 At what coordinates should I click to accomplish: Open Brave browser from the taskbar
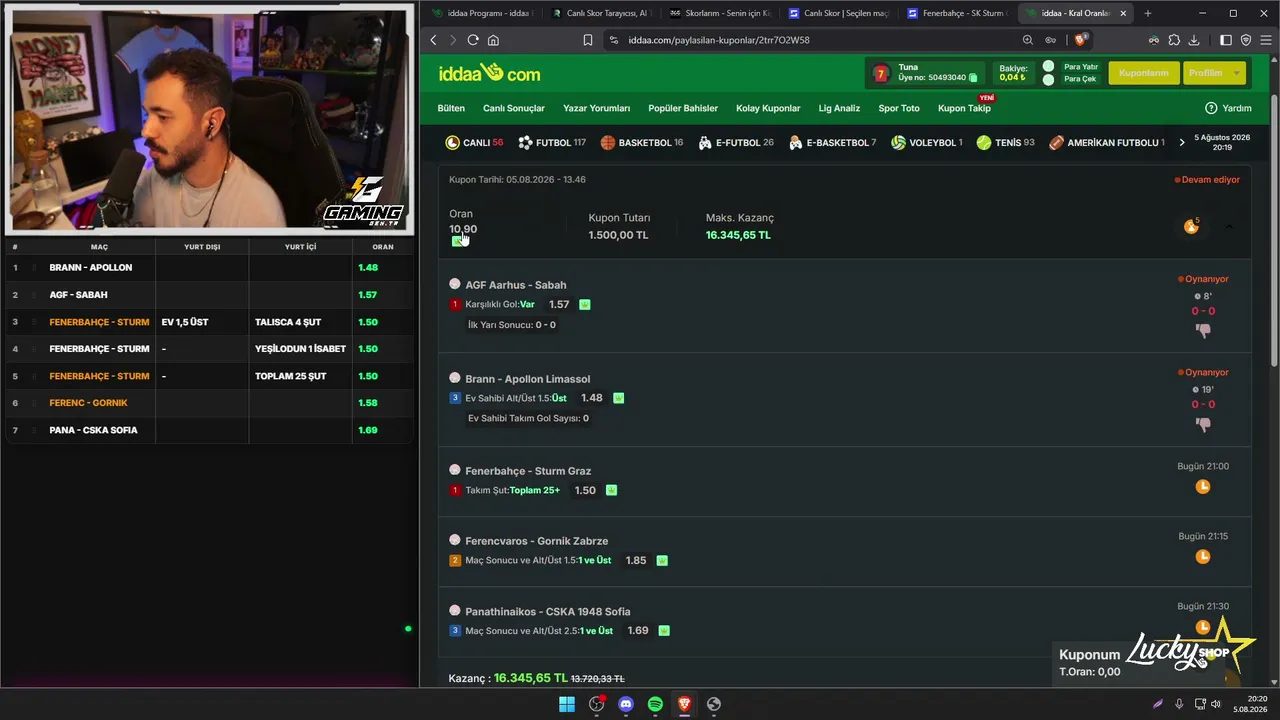684,704
